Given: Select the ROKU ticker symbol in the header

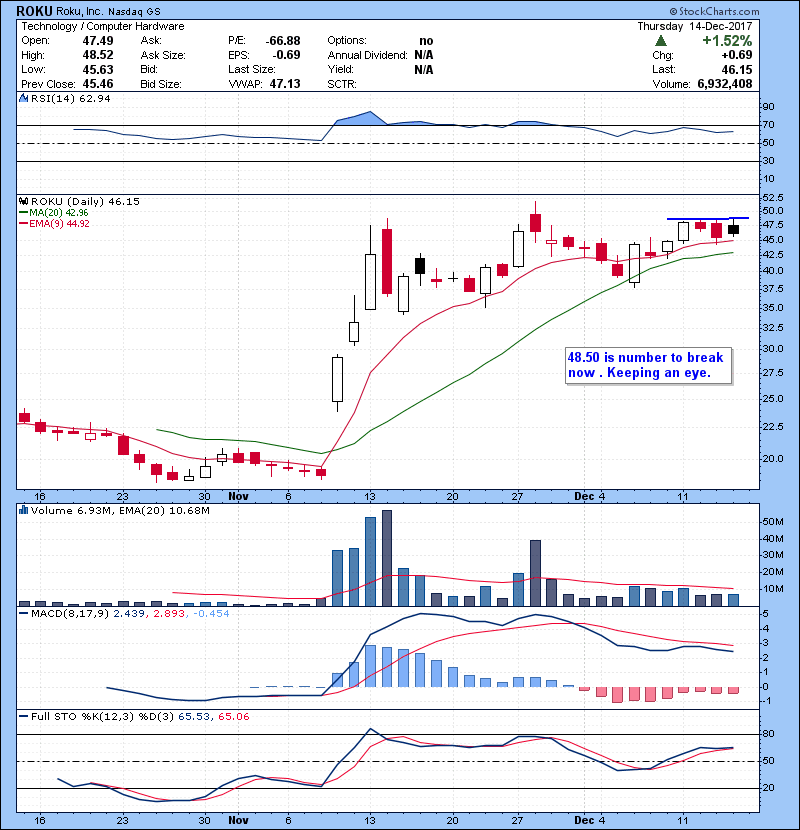Looking at the screenshot, I should point(34,11).
